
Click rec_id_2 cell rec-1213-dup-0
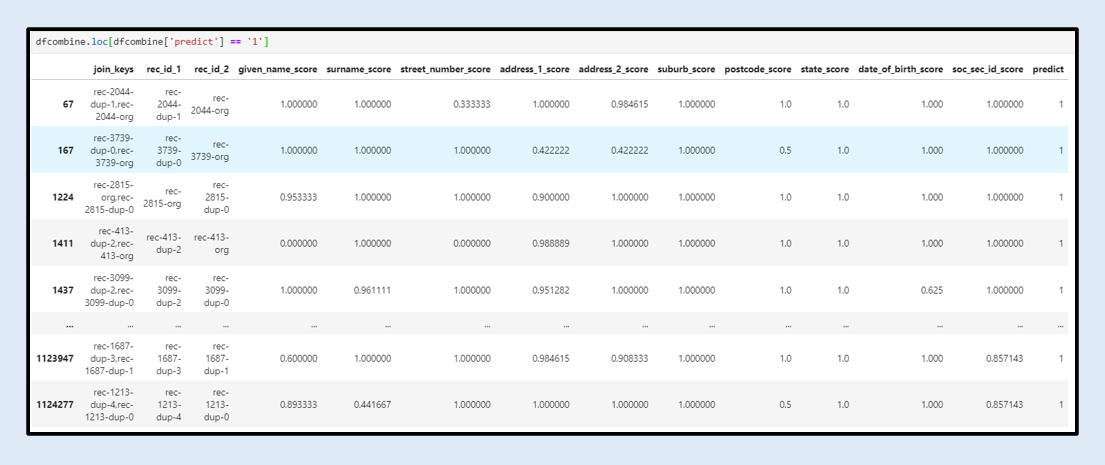[x=214, y=404]
